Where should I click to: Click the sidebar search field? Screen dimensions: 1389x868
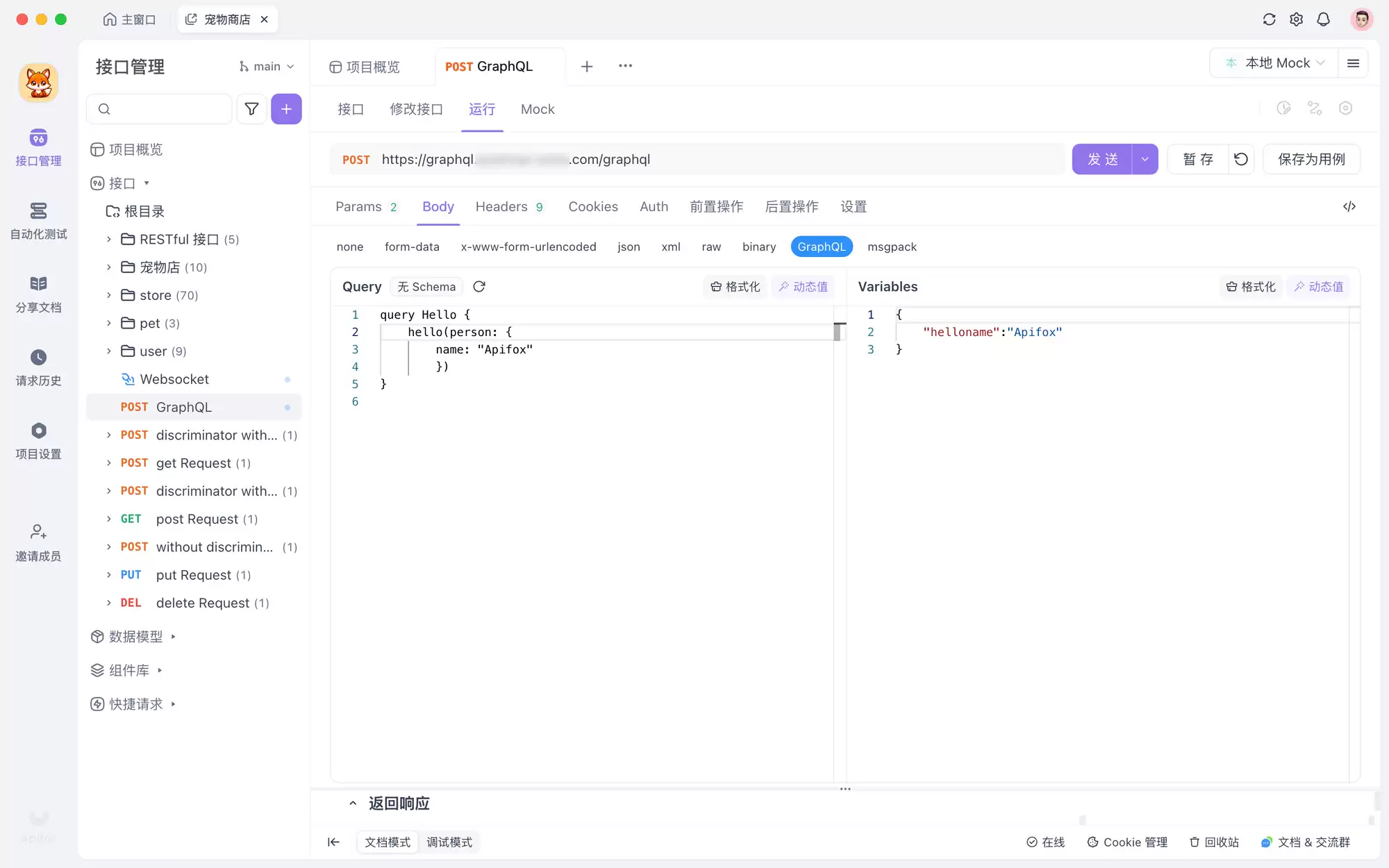pos(159,109)
